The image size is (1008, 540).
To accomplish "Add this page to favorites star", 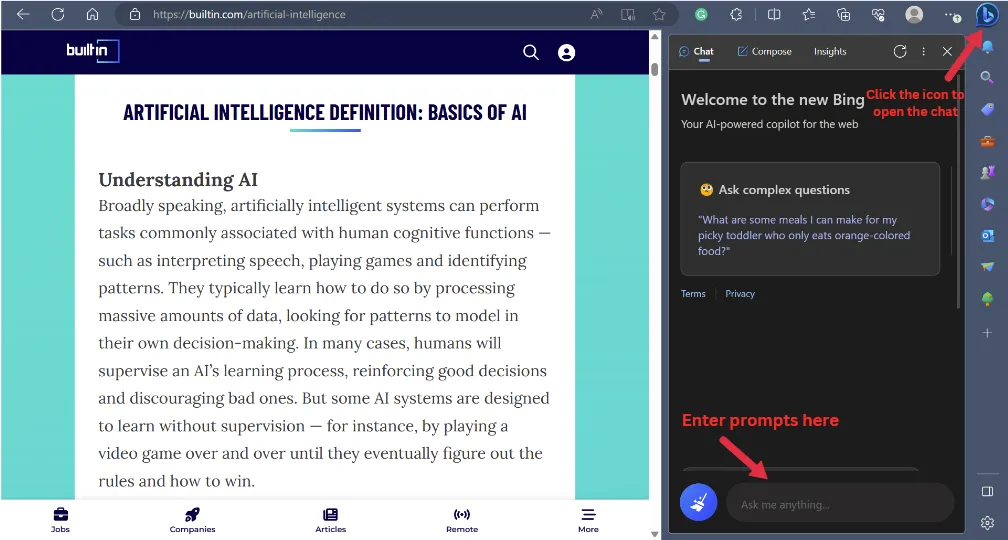I will [x=659, y=14].
